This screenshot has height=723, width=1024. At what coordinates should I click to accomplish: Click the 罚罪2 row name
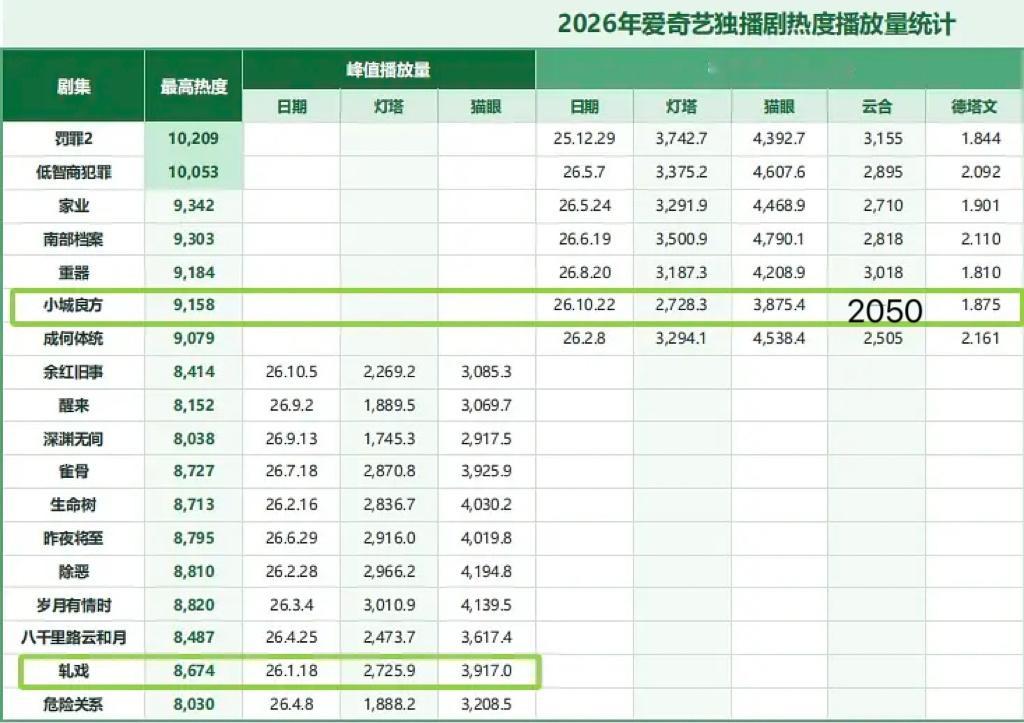[x=73, y=138]
